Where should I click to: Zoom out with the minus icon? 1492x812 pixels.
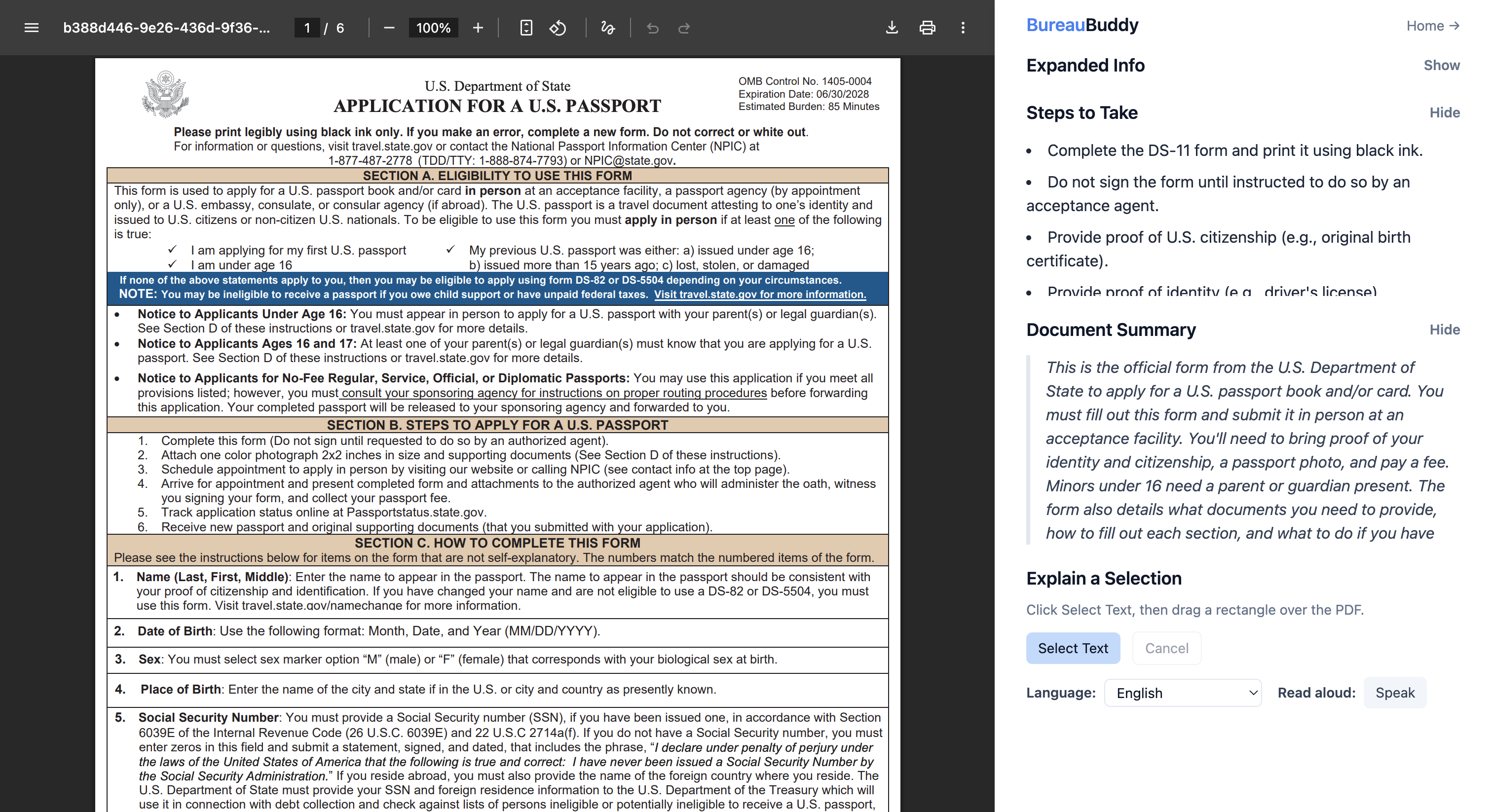389,28
